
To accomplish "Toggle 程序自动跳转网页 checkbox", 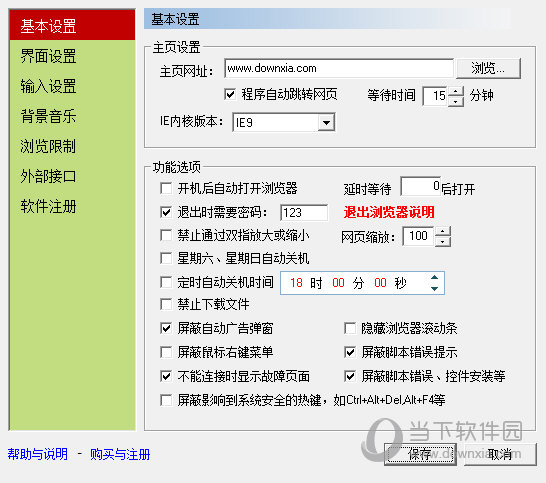I will point(230,94).
